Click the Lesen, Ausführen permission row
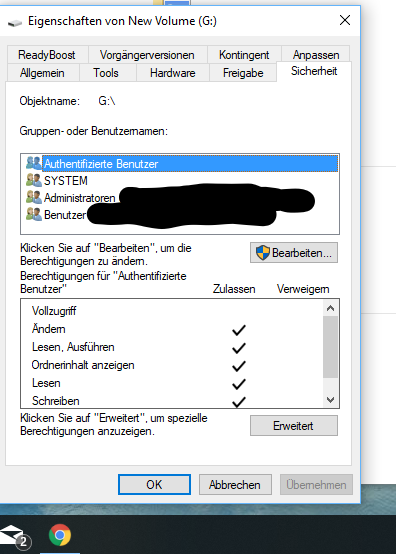This screenshot has width=396, height=554. [172, 347]
